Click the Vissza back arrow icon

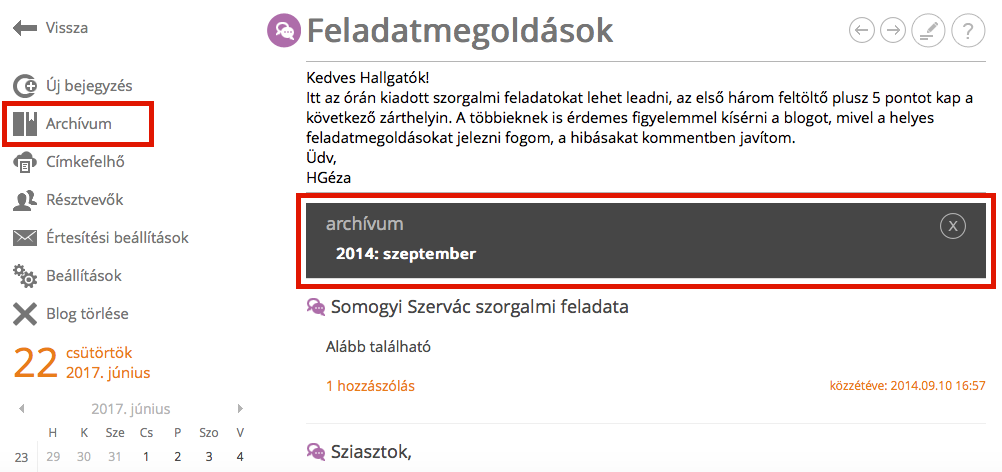point(24,28)
